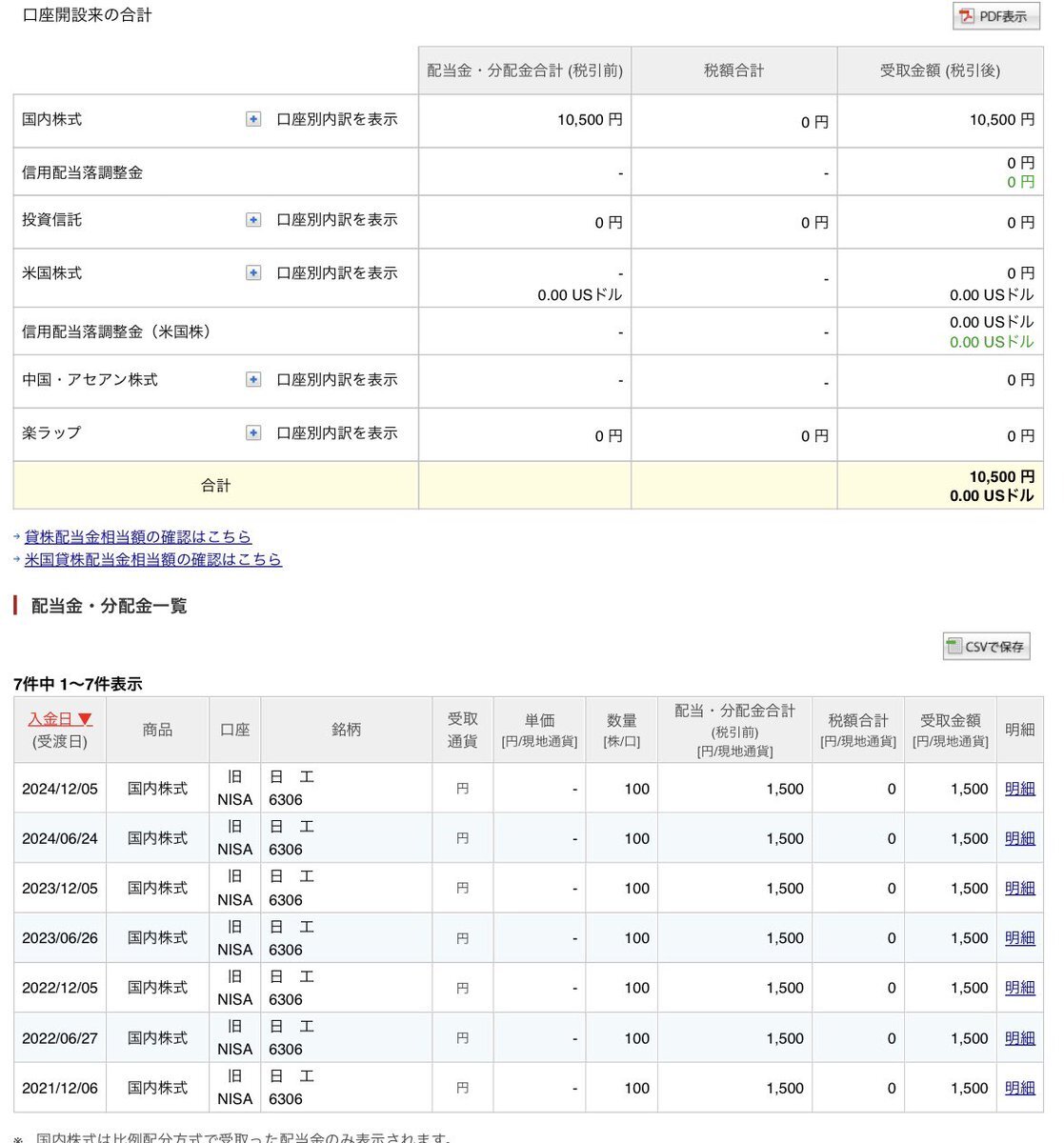1064x1143 pixels.
Task: Open 明細 for 2023/06/26 dividend
Action: point(1019,938)
